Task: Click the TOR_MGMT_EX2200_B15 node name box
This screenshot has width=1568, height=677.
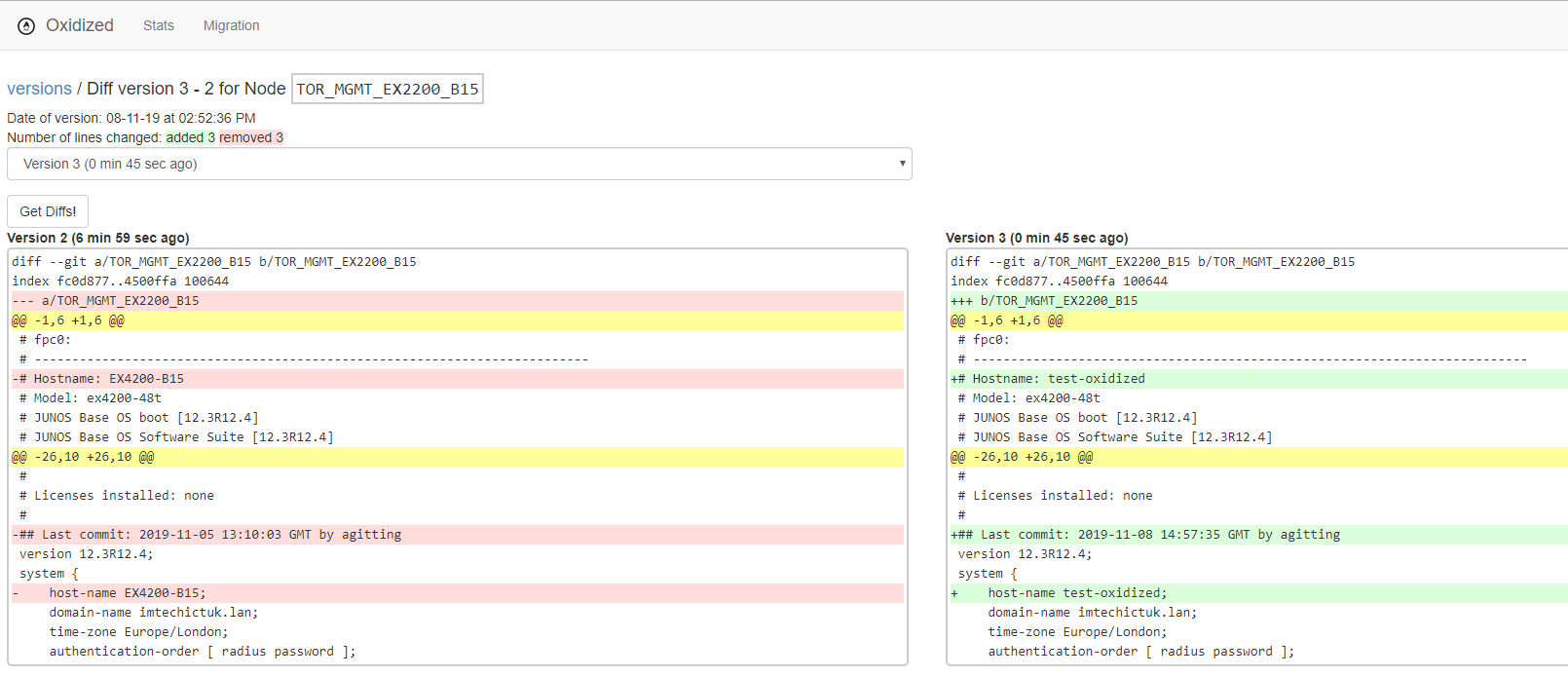Action: click(387, 89)
